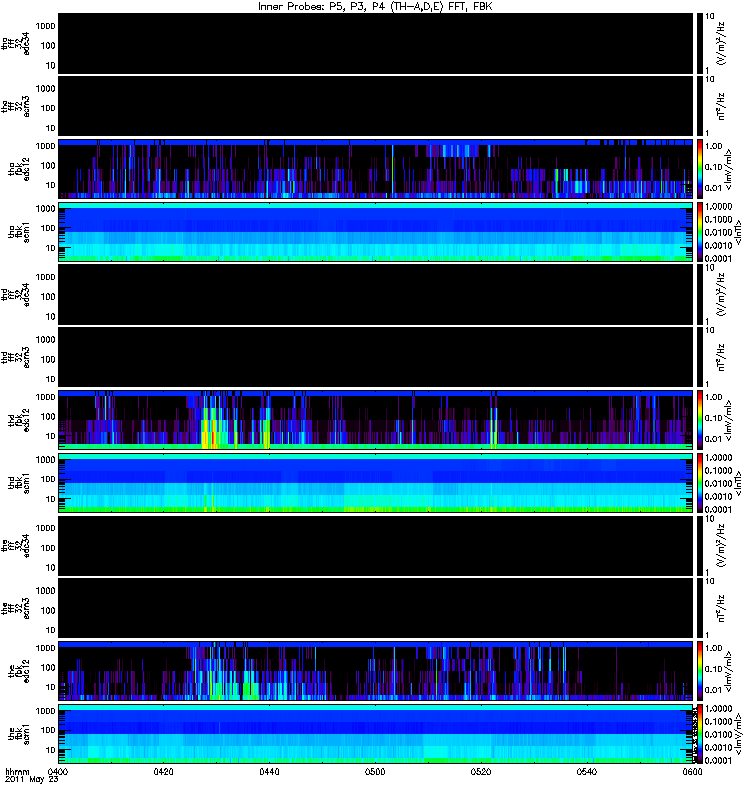This screenshot has height=800, width=750.
Task: Click inside the empty the fff scm3 spectrogram
Action: [375, 609]
